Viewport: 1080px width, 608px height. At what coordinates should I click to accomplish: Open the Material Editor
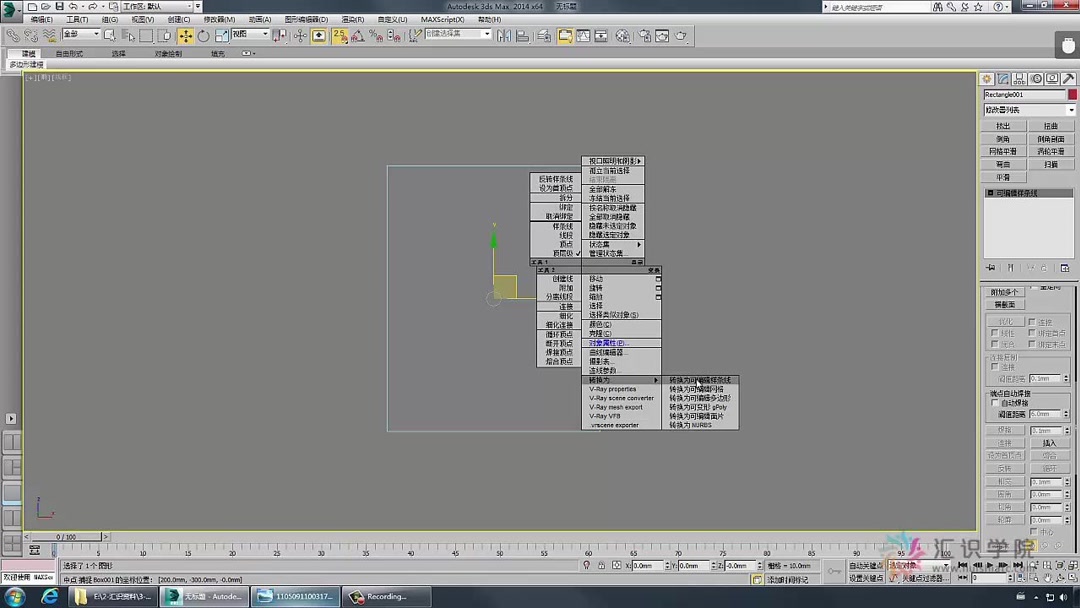(x=621, y=35)
